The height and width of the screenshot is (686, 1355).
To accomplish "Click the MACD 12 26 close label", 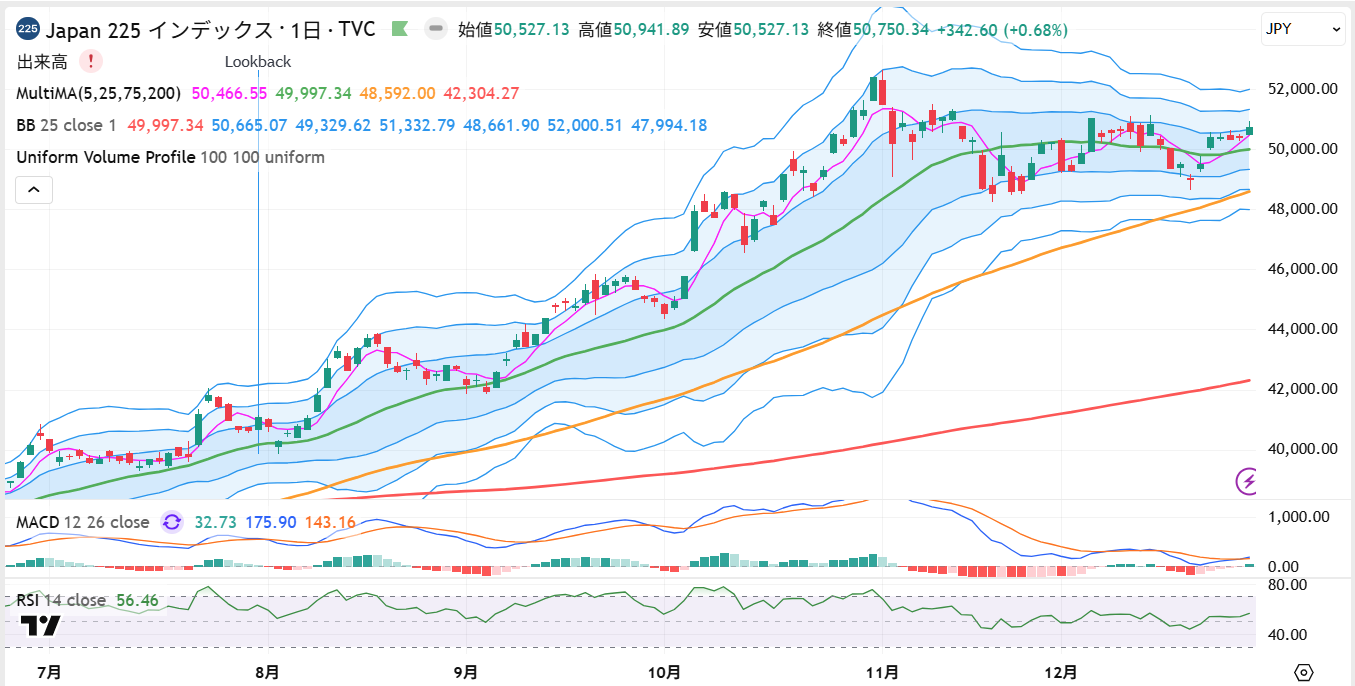I will point(82,522).
